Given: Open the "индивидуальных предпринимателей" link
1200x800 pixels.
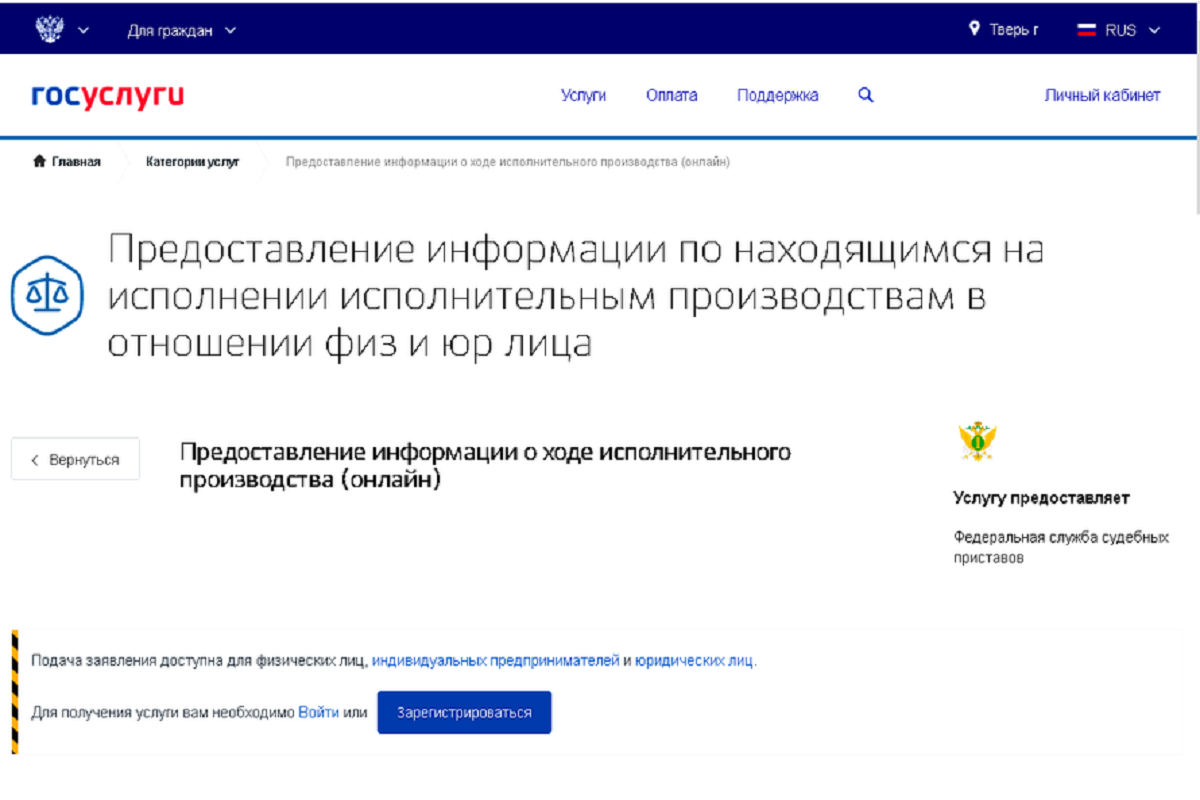Looking at the screenshot, I should point(495,661).
